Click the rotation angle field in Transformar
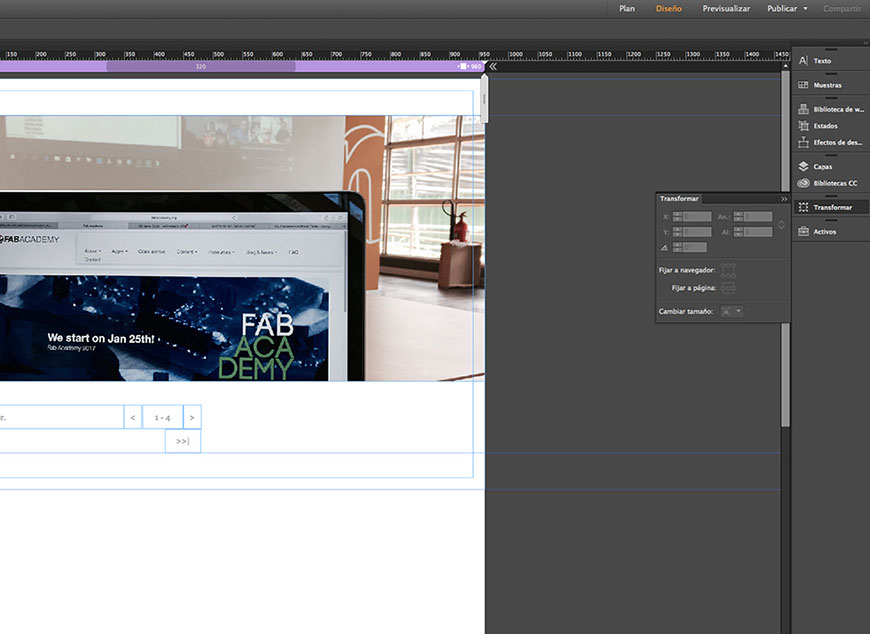 point(694,247)
